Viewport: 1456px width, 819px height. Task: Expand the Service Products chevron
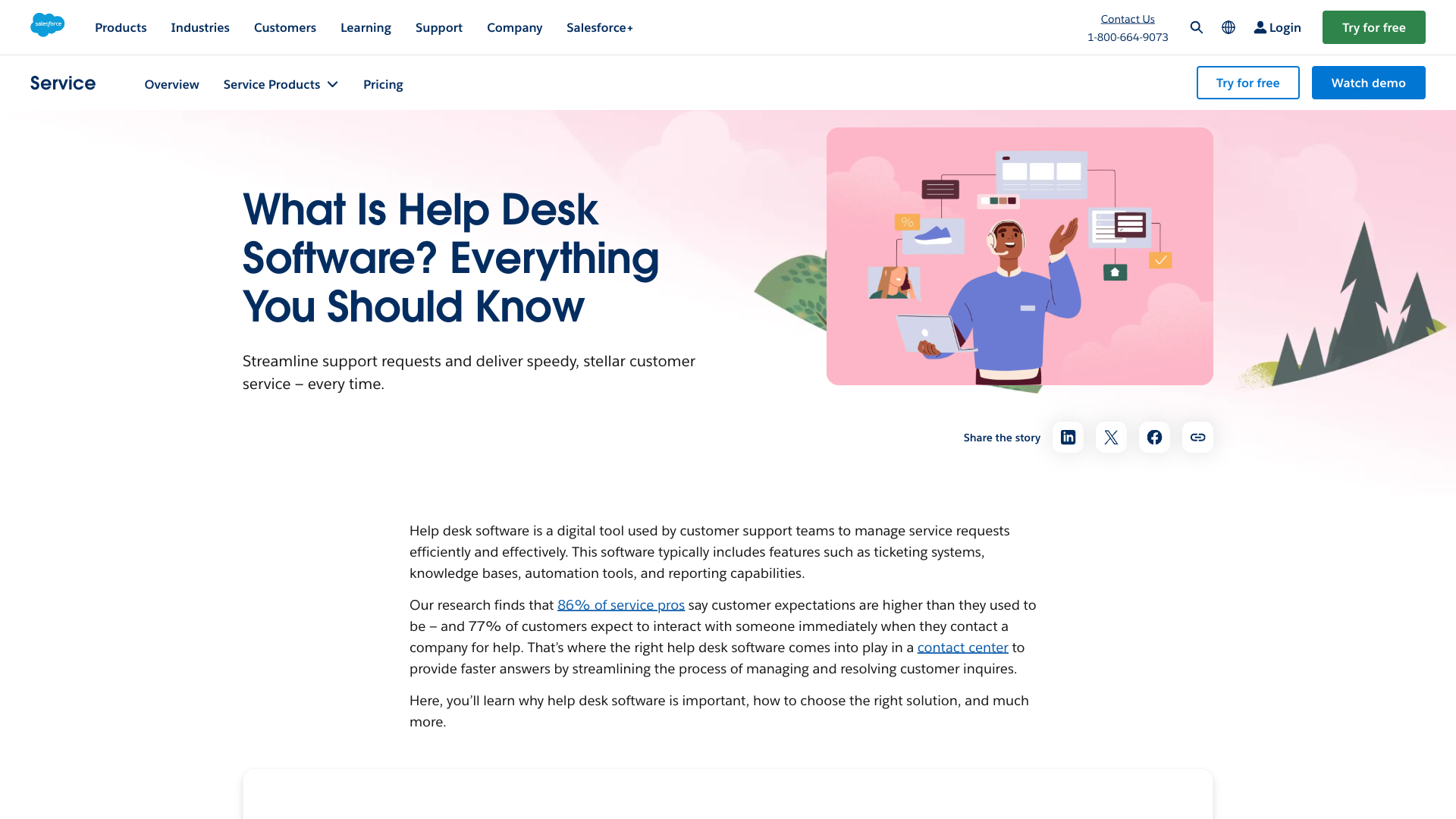pos(332,84)
